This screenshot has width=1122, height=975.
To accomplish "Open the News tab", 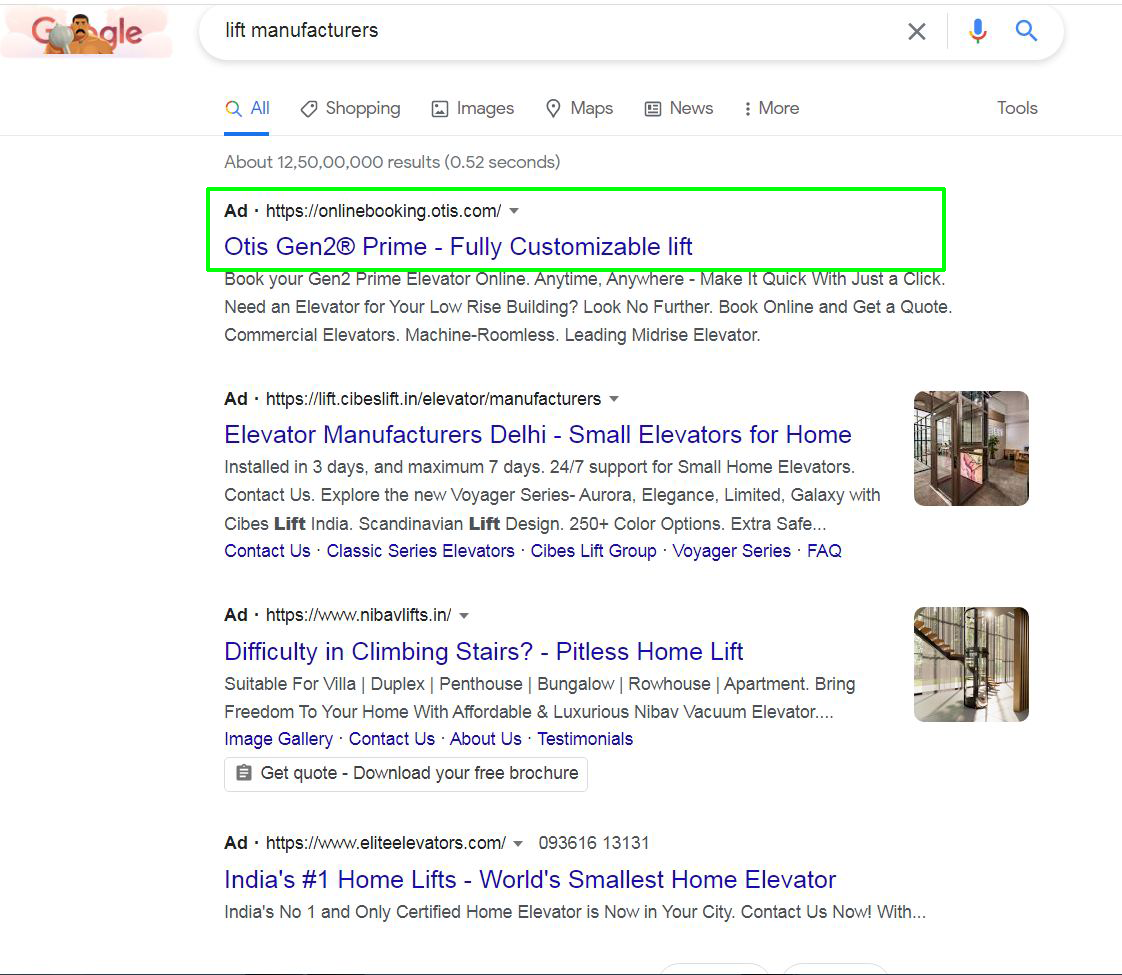I will pyautogui.click(x=679, y=109).
